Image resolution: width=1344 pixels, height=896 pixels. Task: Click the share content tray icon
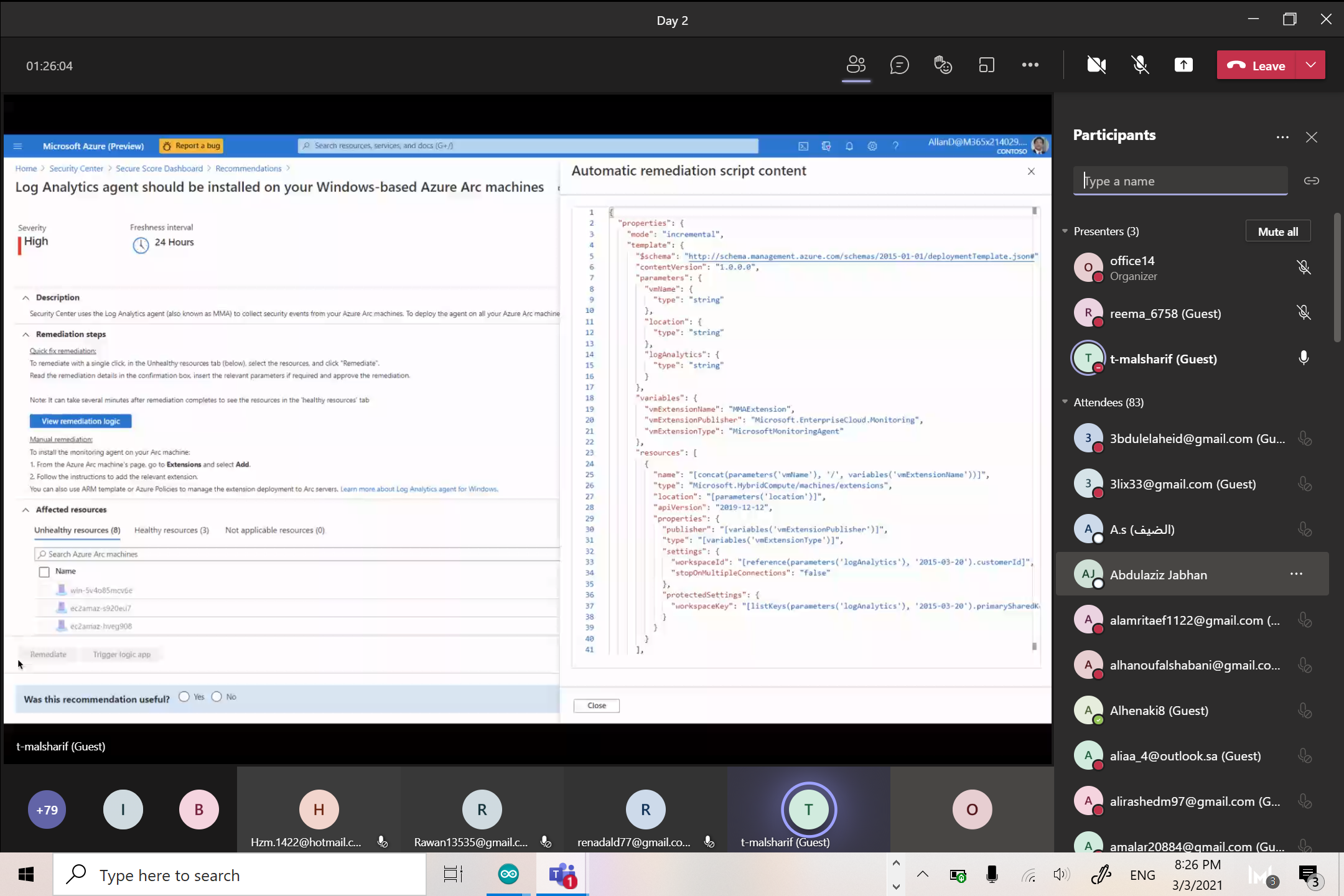1183,65
